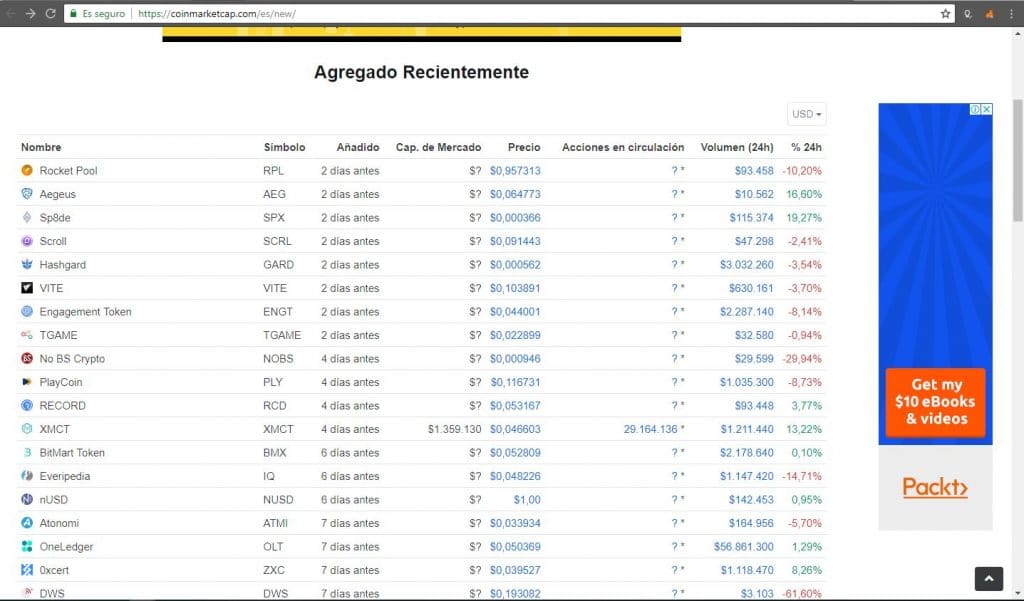Click the page vertical scrollbar thumb
The height and width of the screenshot is (601, 1024).
1017,161
